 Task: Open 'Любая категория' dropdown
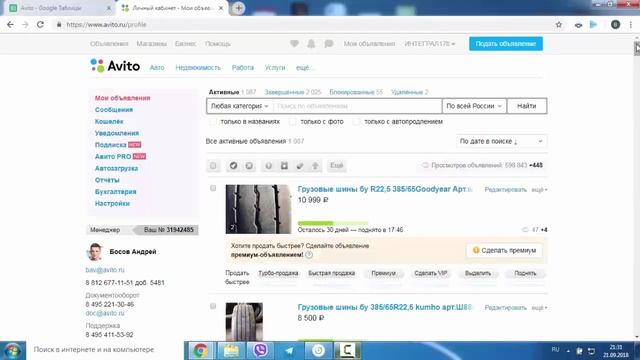pyautogui.click(x=240, y=106)
